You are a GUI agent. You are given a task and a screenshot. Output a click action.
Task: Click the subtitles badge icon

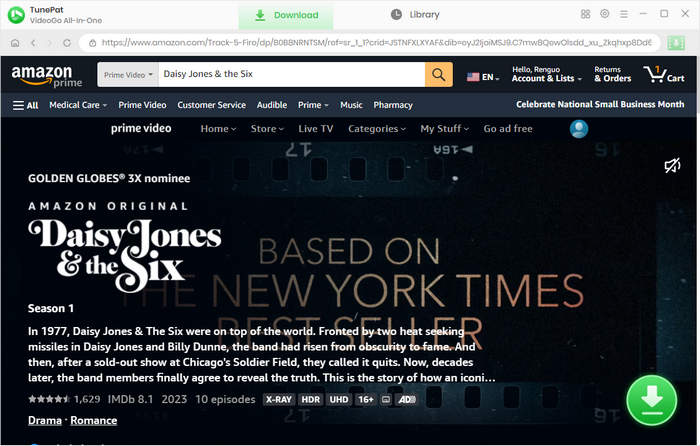click(386, 400)
